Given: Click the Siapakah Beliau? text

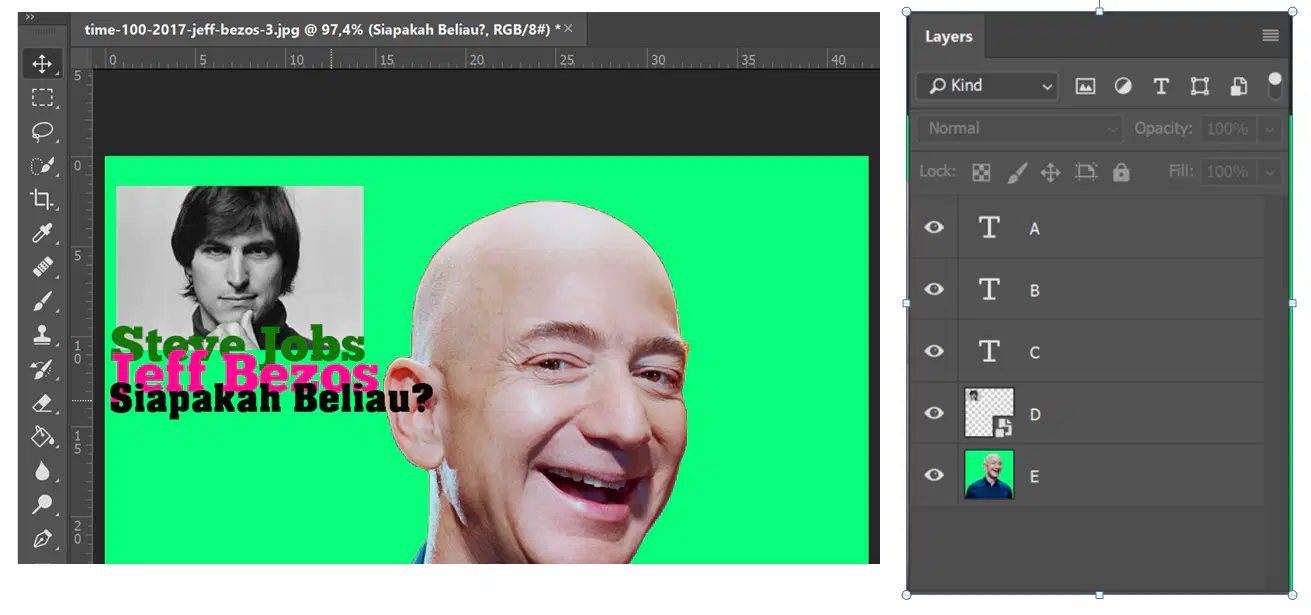Looking at the screenshot, I should click(x=270, y=400).
